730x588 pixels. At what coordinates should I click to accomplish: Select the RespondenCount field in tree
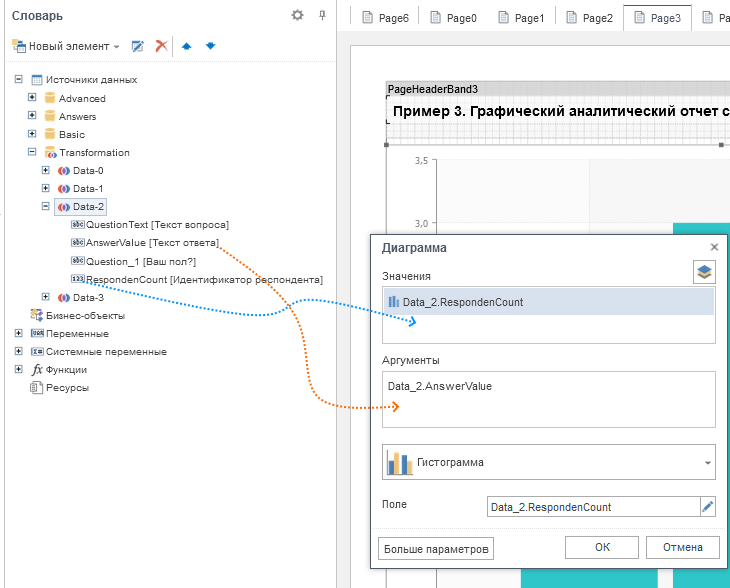click(203, 280)
